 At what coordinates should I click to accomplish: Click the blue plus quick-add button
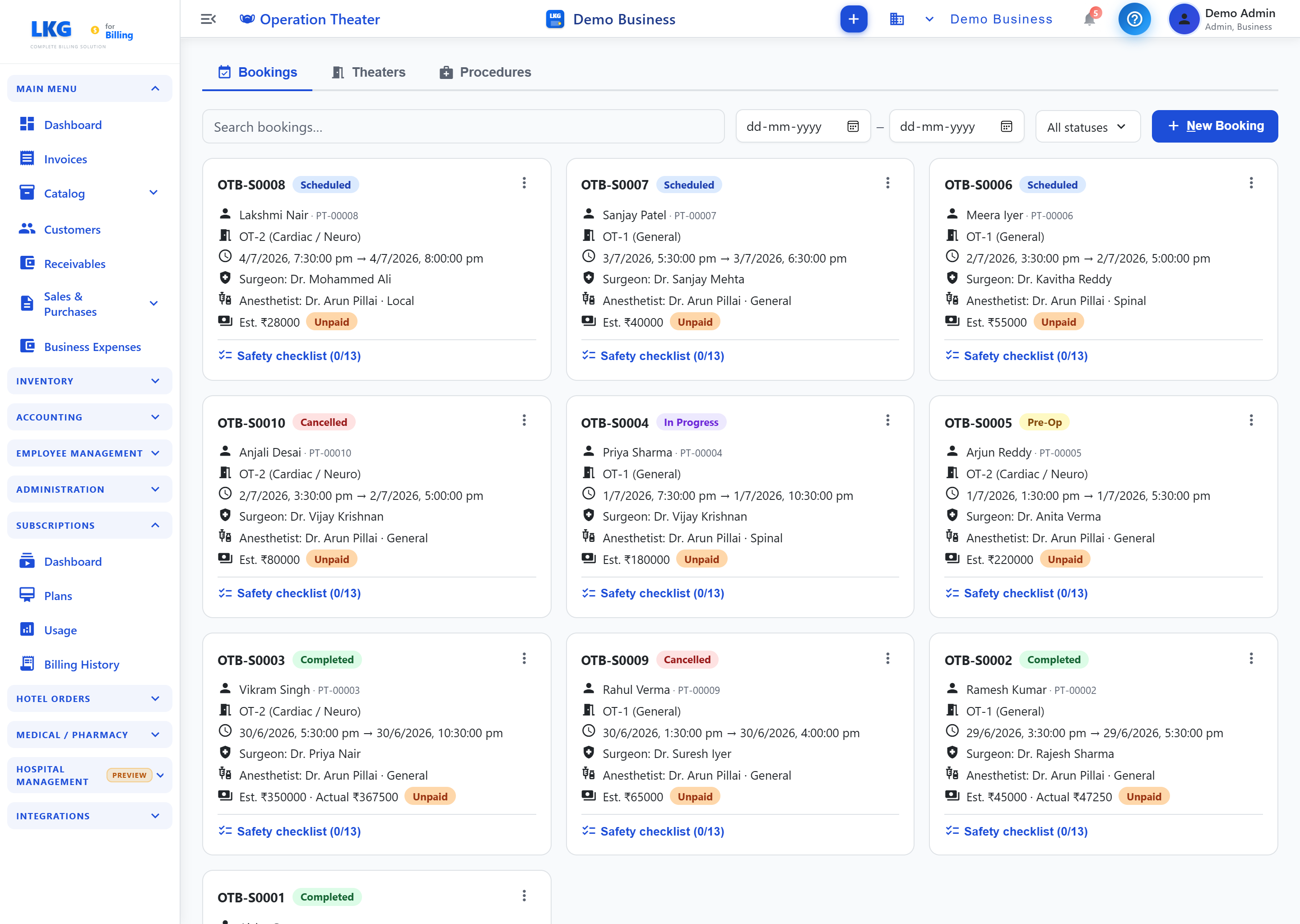tap(853, 19)
